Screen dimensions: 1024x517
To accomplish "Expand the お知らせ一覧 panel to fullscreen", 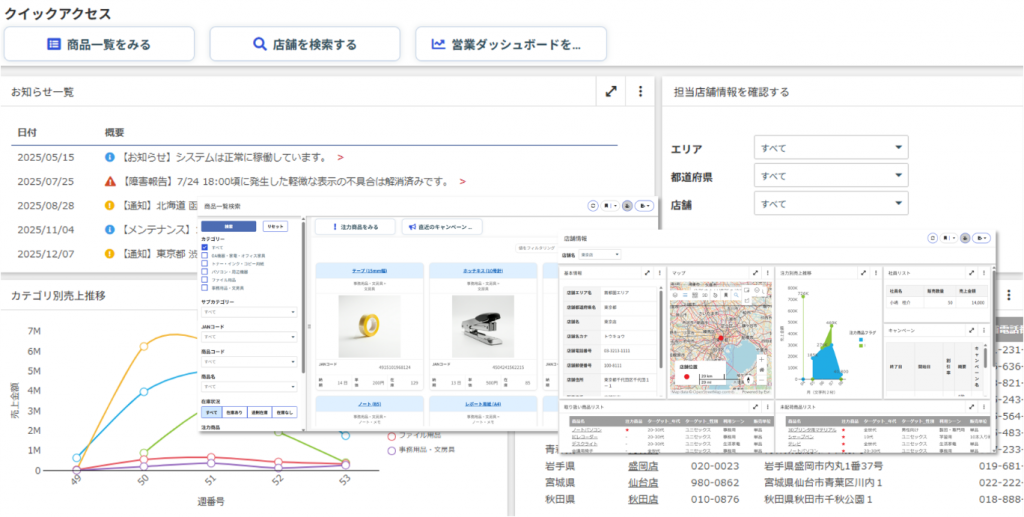I will pos(611,92).
